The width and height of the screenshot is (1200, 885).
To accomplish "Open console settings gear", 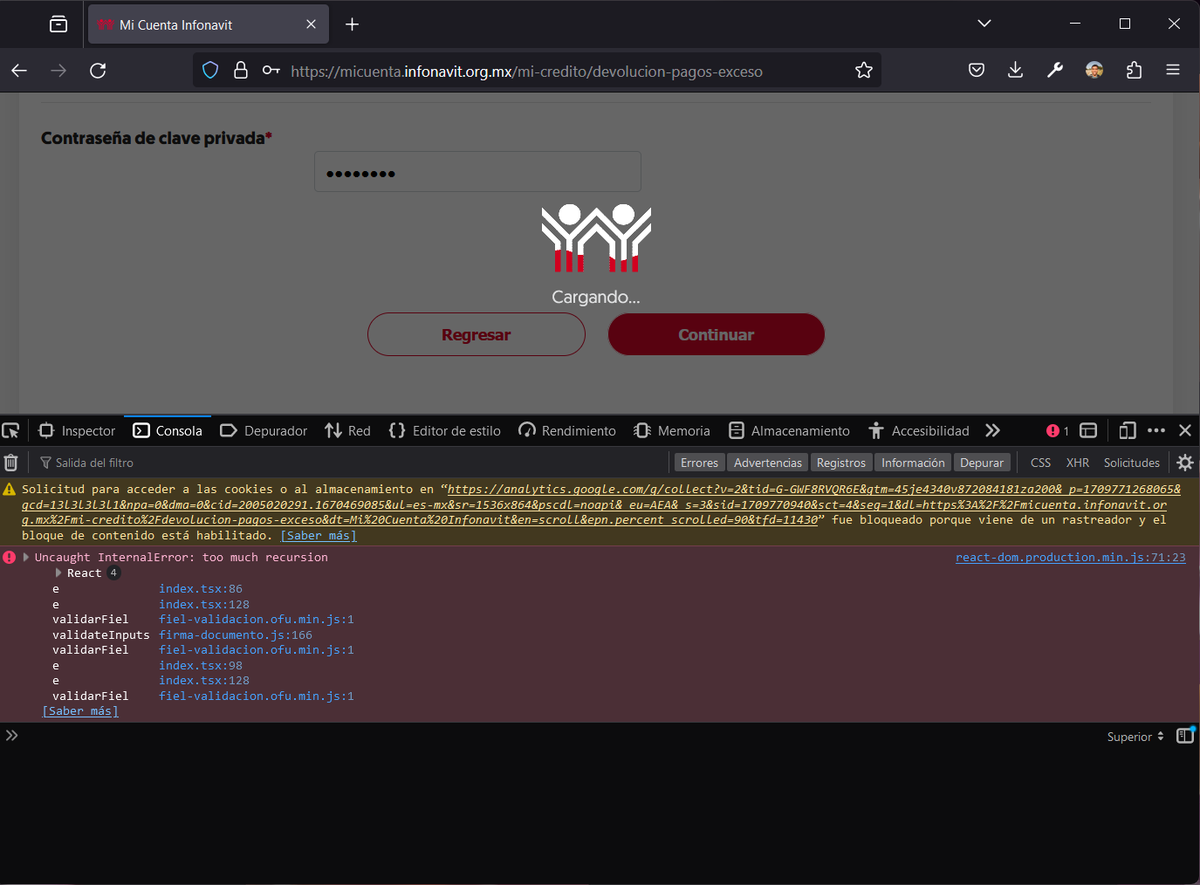I will tap(1185, 463).
